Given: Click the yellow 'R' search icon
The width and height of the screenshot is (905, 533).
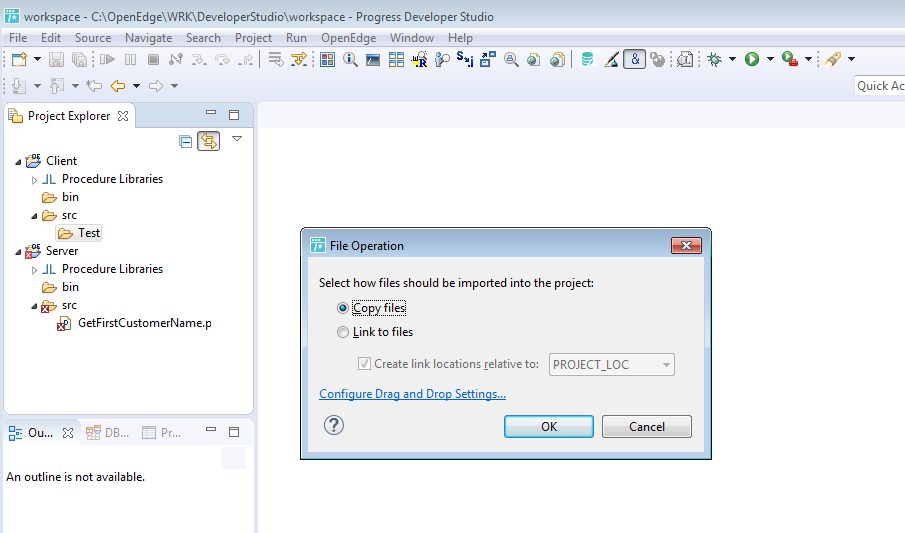Looking at the screenshot, I should point(419,59).
